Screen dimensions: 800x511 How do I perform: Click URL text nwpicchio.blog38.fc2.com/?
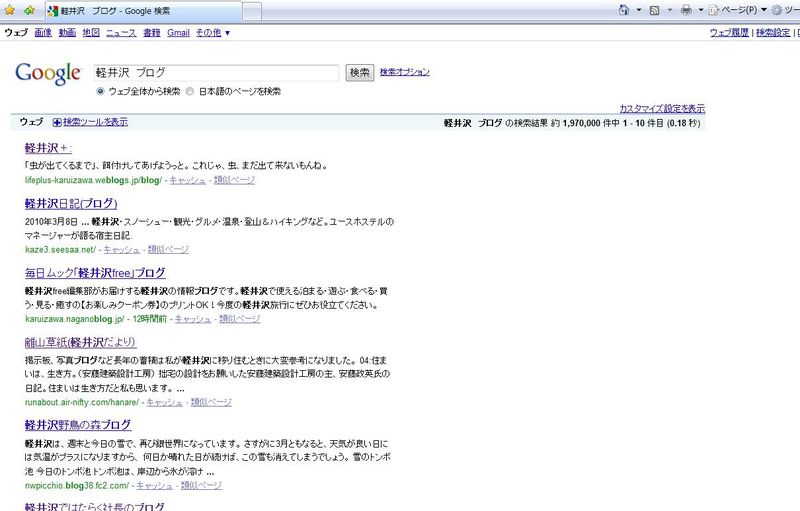[x=77, y=486]
